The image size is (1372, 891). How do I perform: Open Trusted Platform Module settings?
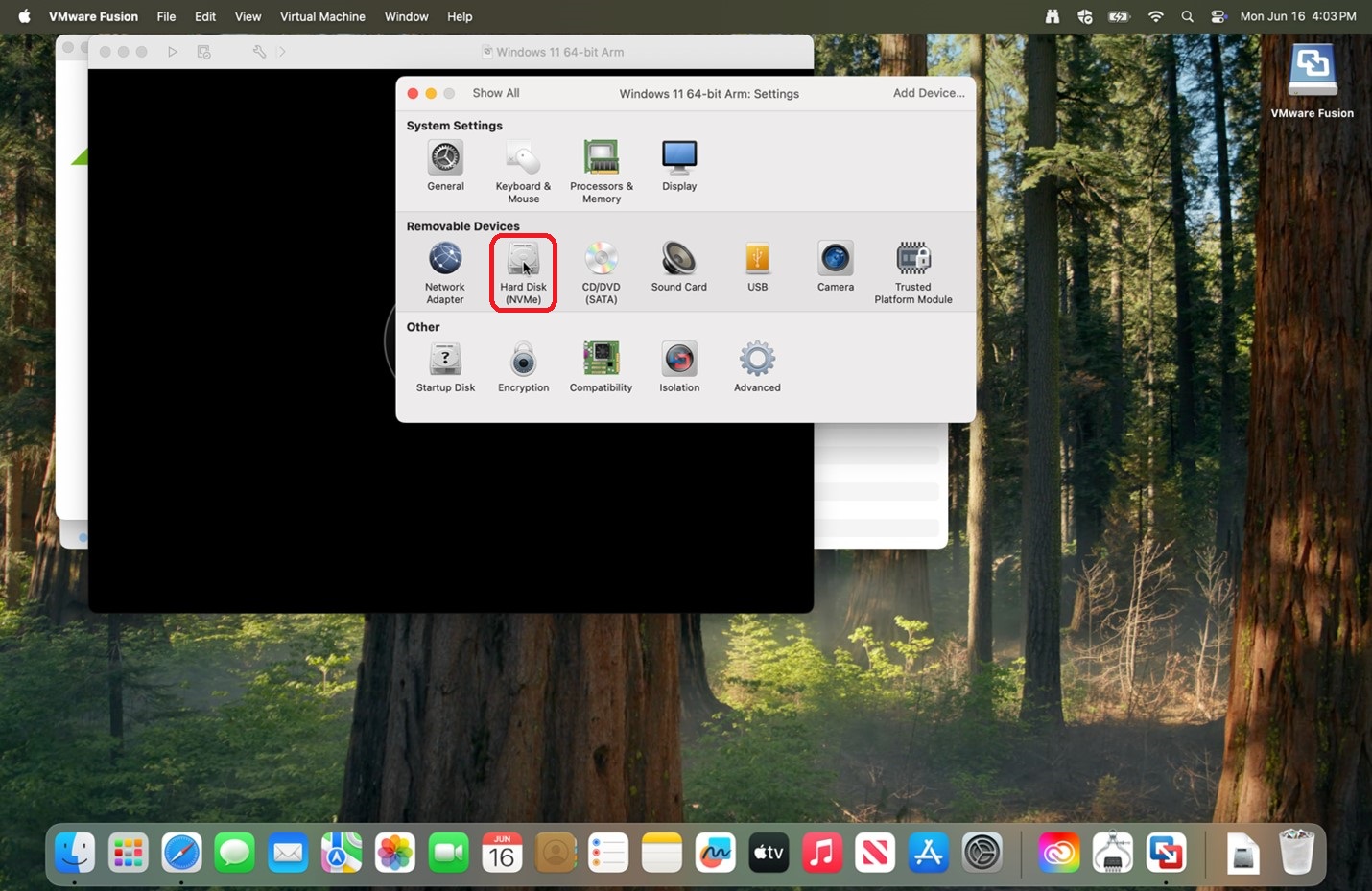coord(913,272)
